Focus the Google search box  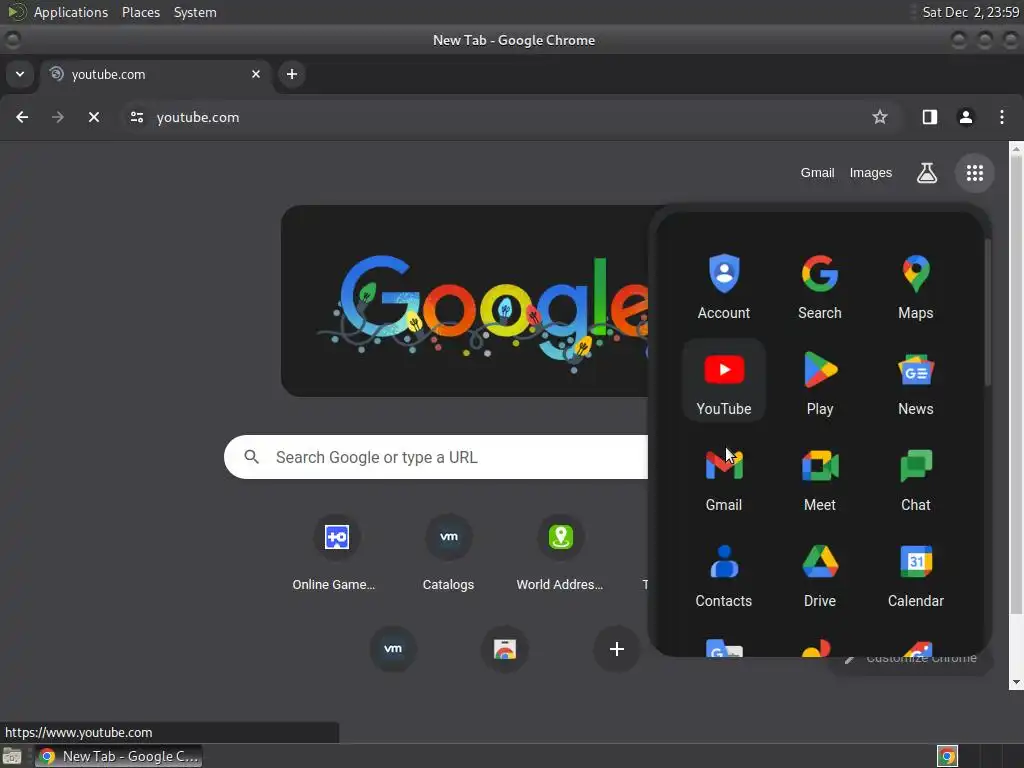[436, 457]
